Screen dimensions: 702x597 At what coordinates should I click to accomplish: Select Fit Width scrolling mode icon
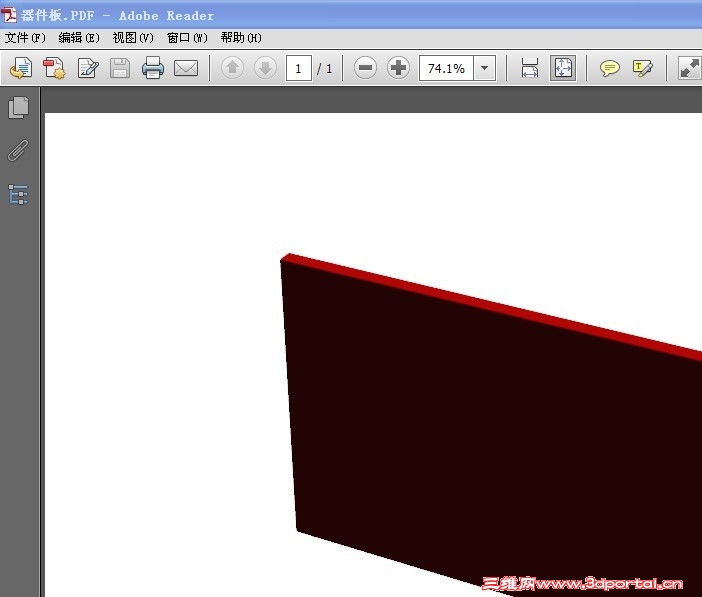tap(530, 68)
